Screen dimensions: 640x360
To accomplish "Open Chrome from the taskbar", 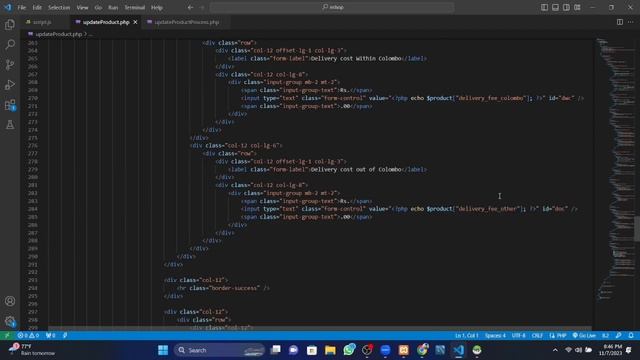I will tap(422, 350).
